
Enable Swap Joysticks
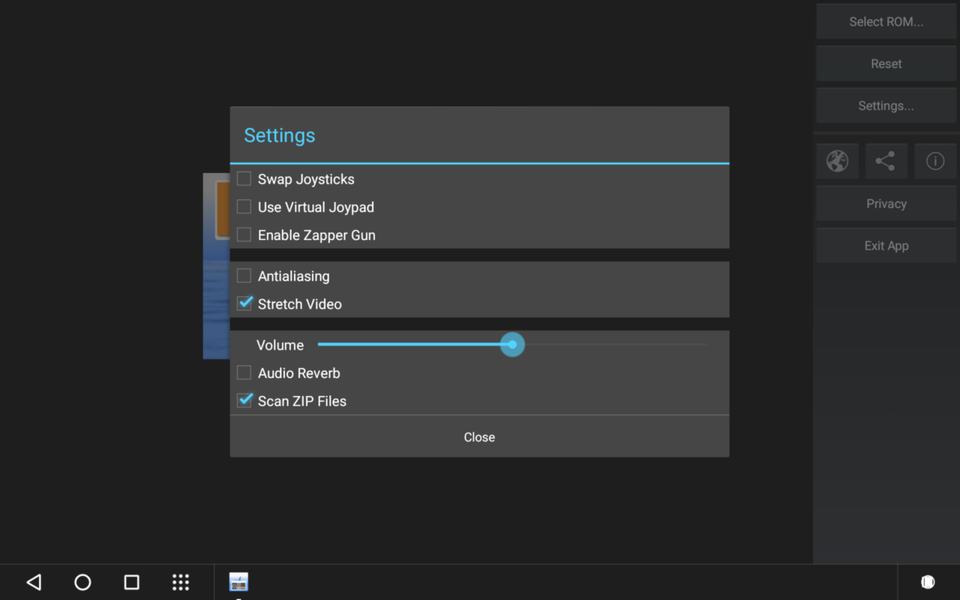point(243,179)
